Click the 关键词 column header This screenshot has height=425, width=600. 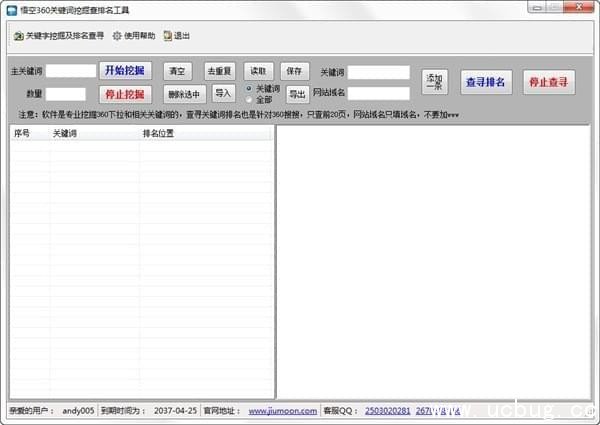click(x=95, y=134)
